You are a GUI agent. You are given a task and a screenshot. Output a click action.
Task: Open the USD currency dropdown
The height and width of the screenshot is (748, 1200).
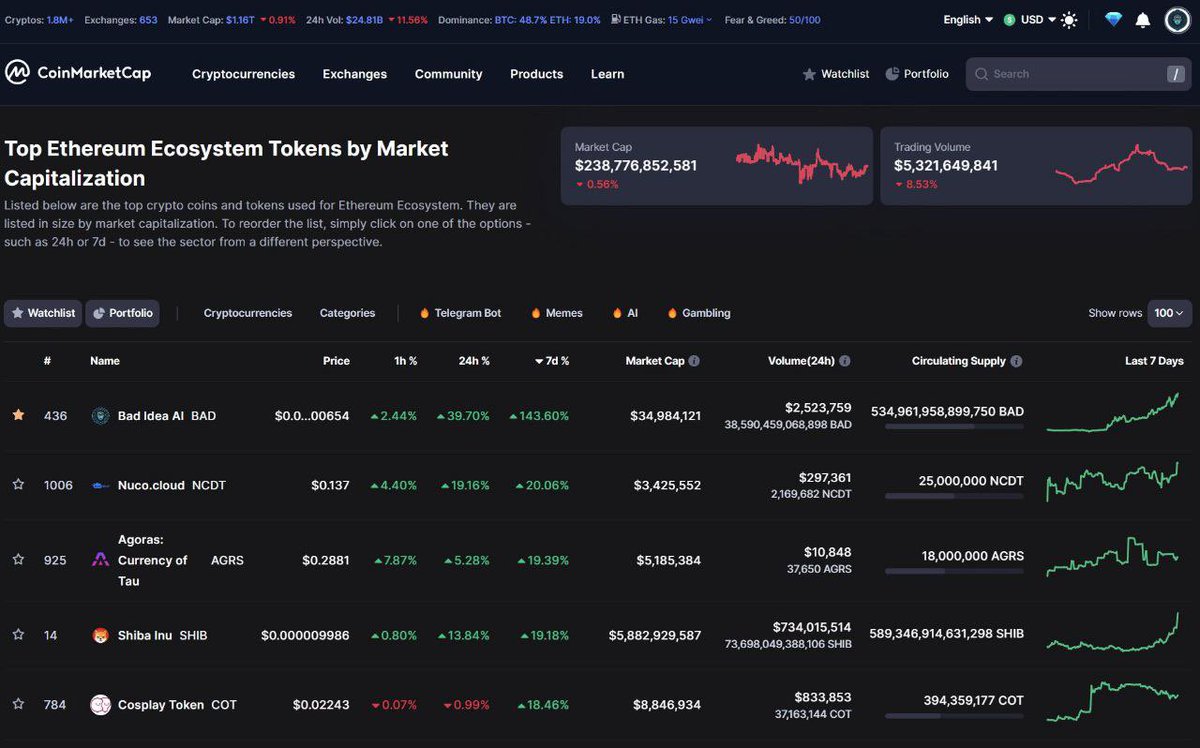tap(1030, 20)
